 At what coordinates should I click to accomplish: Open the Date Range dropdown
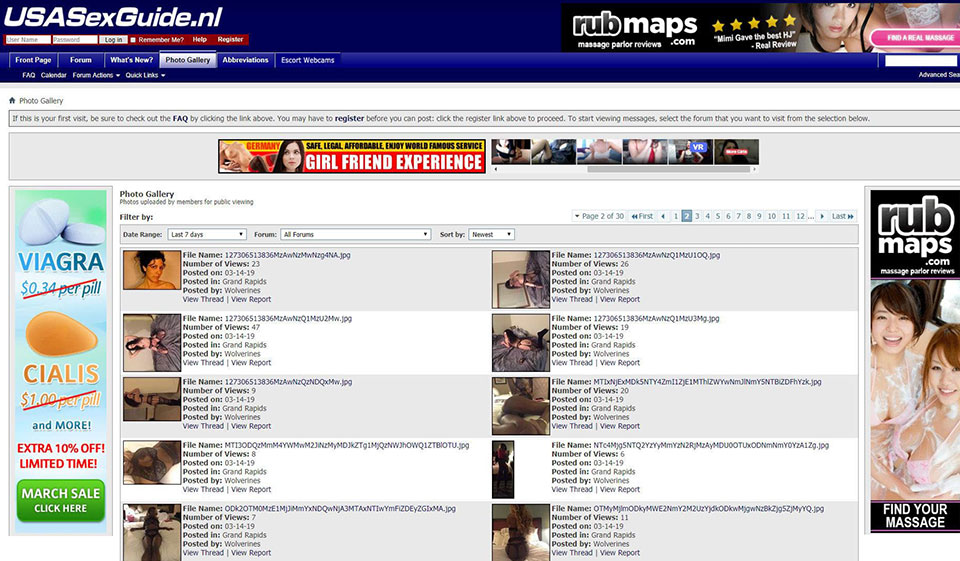click(206, 235)
